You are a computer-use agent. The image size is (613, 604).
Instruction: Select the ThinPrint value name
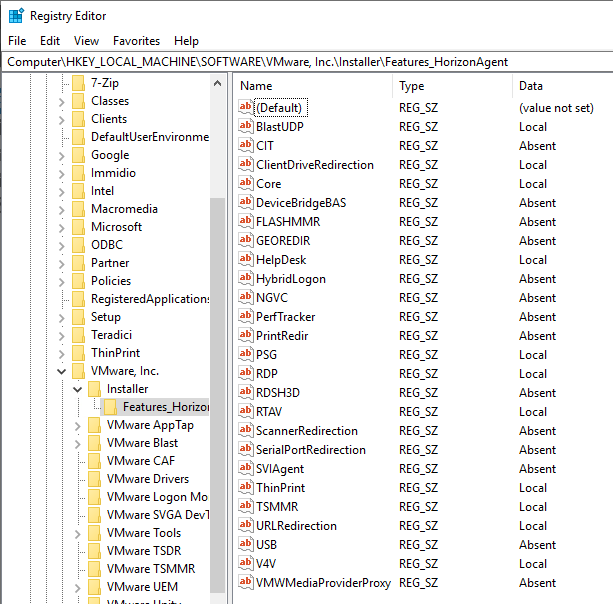(x=281, y=488)
